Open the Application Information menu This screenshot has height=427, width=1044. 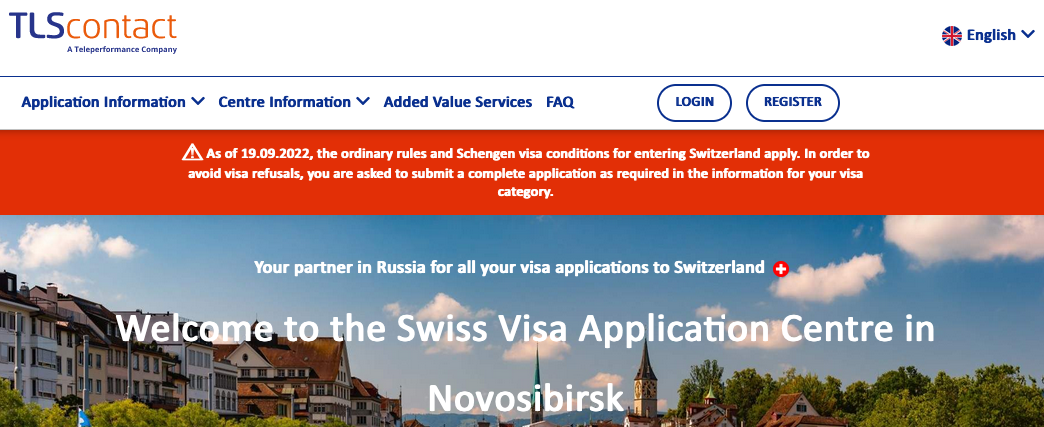tap(103, 102)
